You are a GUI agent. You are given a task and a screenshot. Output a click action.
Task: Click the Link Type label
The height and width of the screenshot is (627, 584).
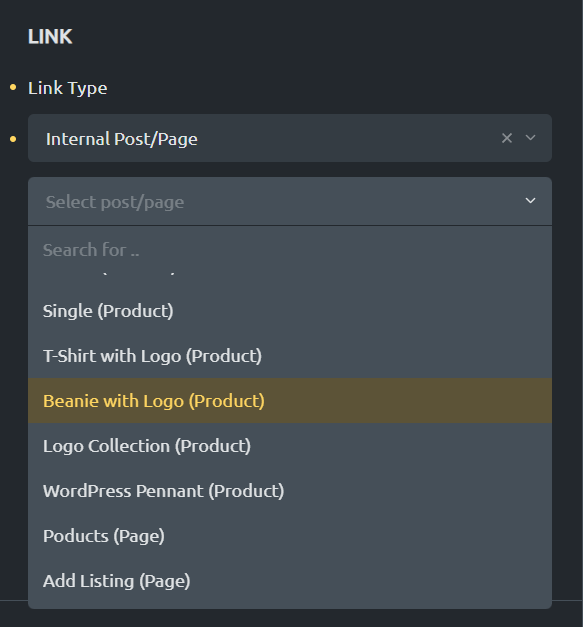click(x=68, y=88)
